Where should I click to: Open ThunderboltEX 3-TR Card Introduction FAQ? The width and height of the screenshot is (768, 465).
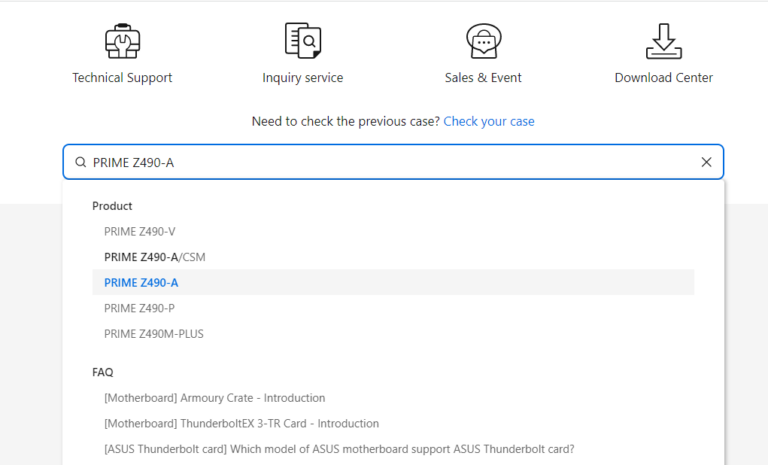click(x=241, y=423)
